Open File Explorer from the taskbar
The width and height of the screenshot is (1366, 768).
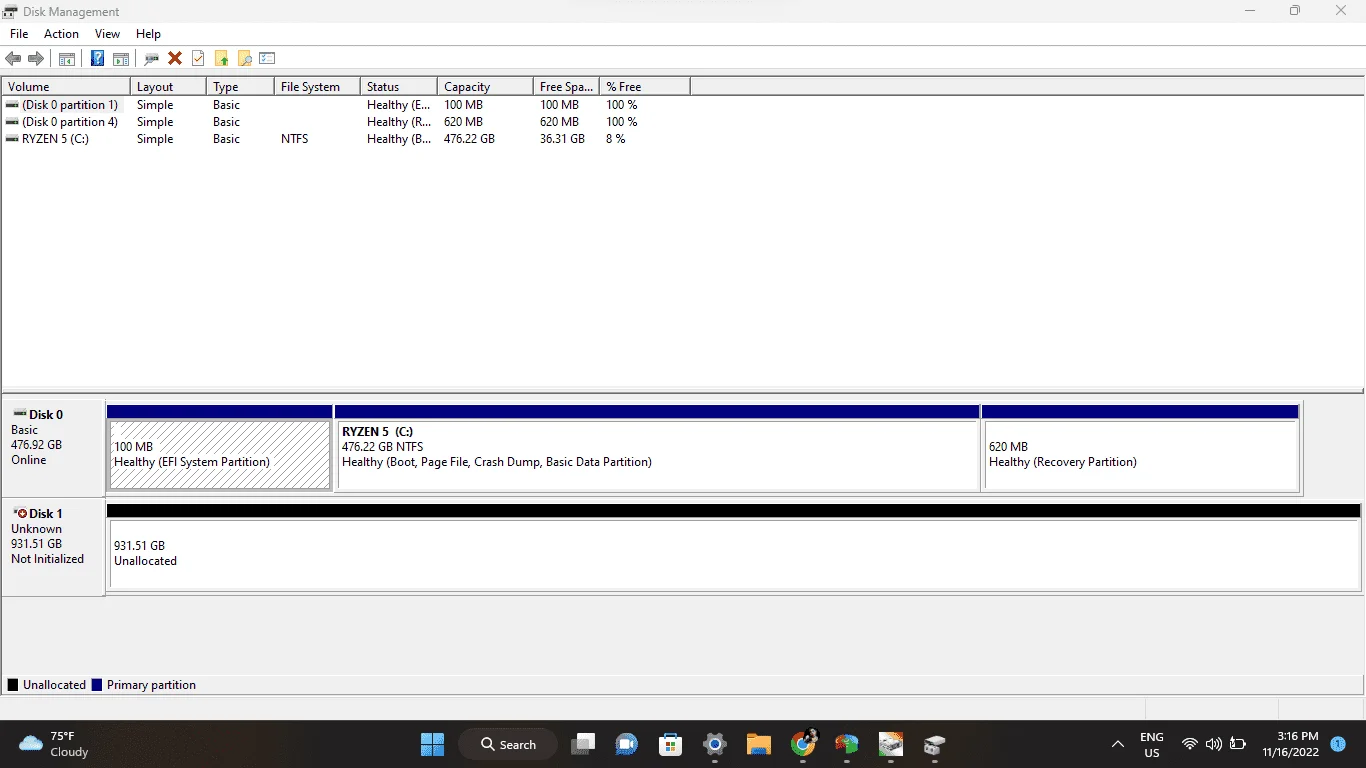[x=759, y=744]
